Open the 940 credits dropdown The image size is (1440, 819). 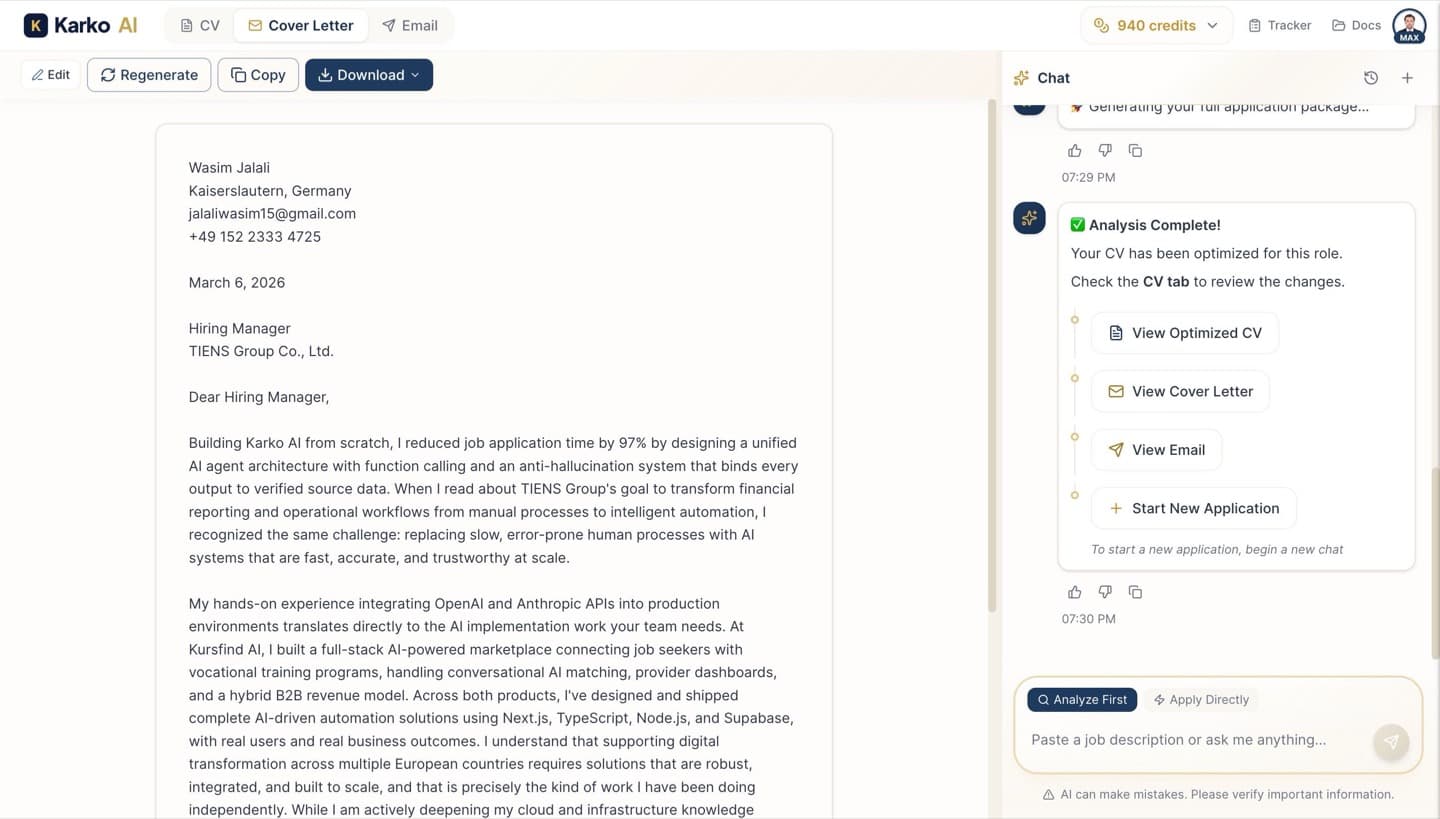[x=1156, y=25]
